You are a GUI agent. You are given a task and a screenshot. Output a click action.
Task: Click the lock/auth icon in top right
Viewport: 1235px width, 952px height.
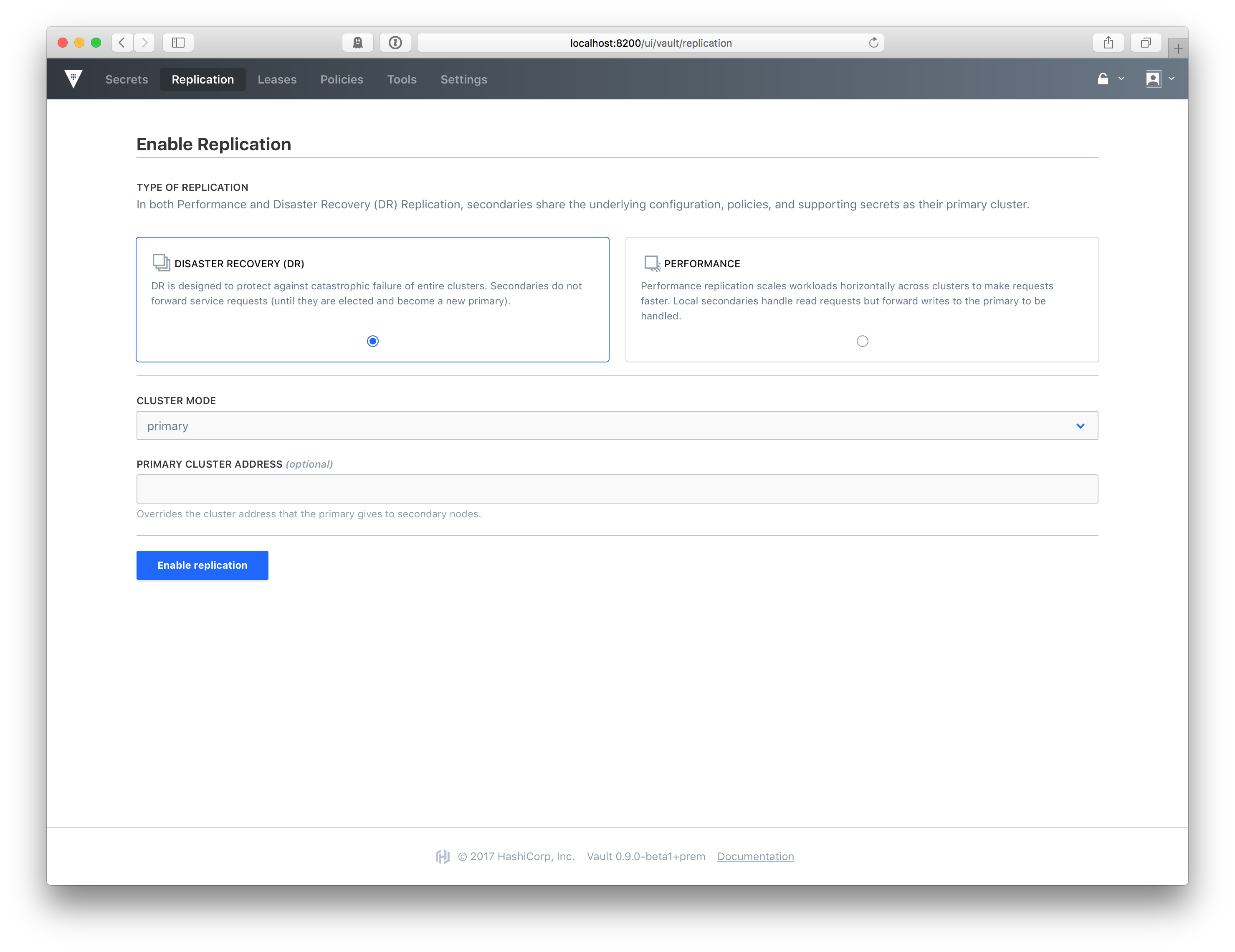click(x=1102, y=79)
